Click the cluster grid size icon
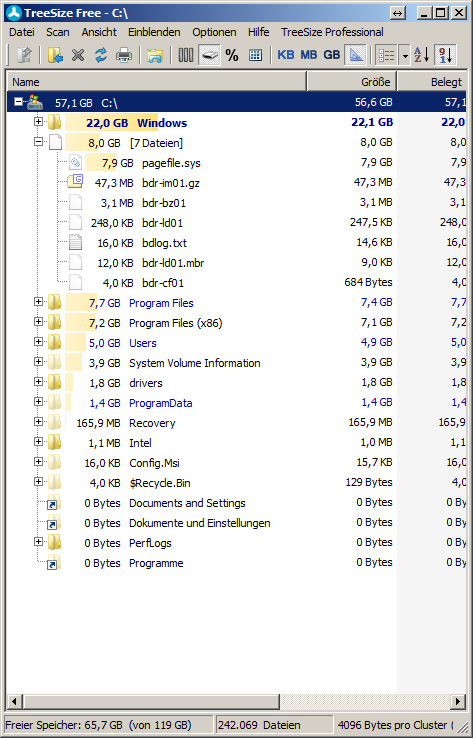473x738 pixels. pos(255,56)
